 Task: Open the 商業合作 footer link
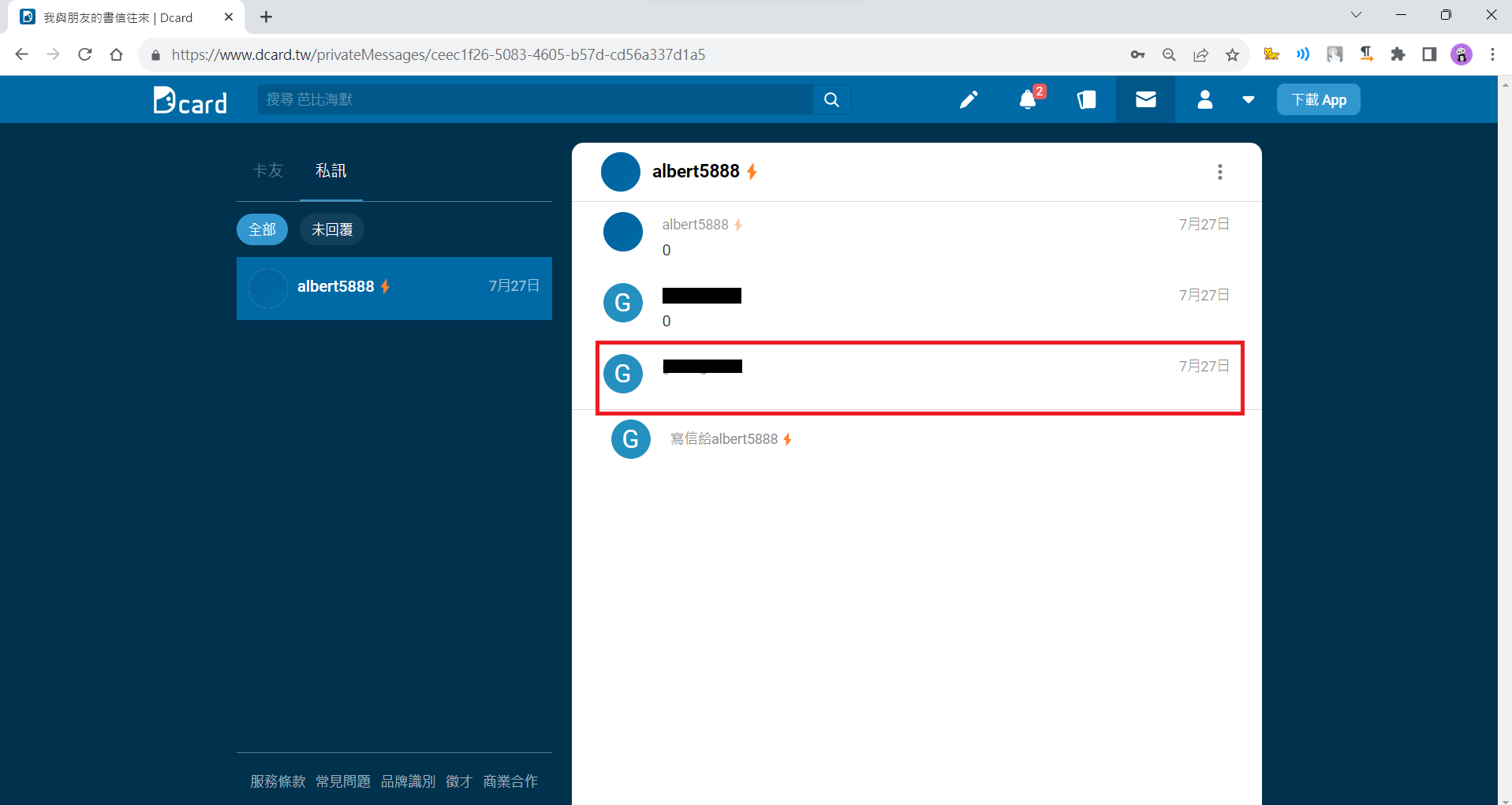(x=510, y=781)
